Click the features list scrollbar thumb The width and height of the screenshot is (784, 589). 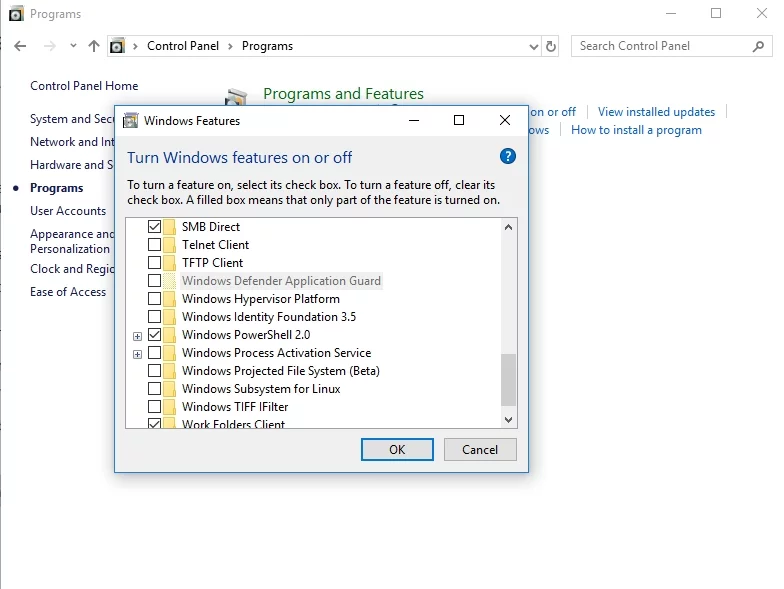pos(508,380)
